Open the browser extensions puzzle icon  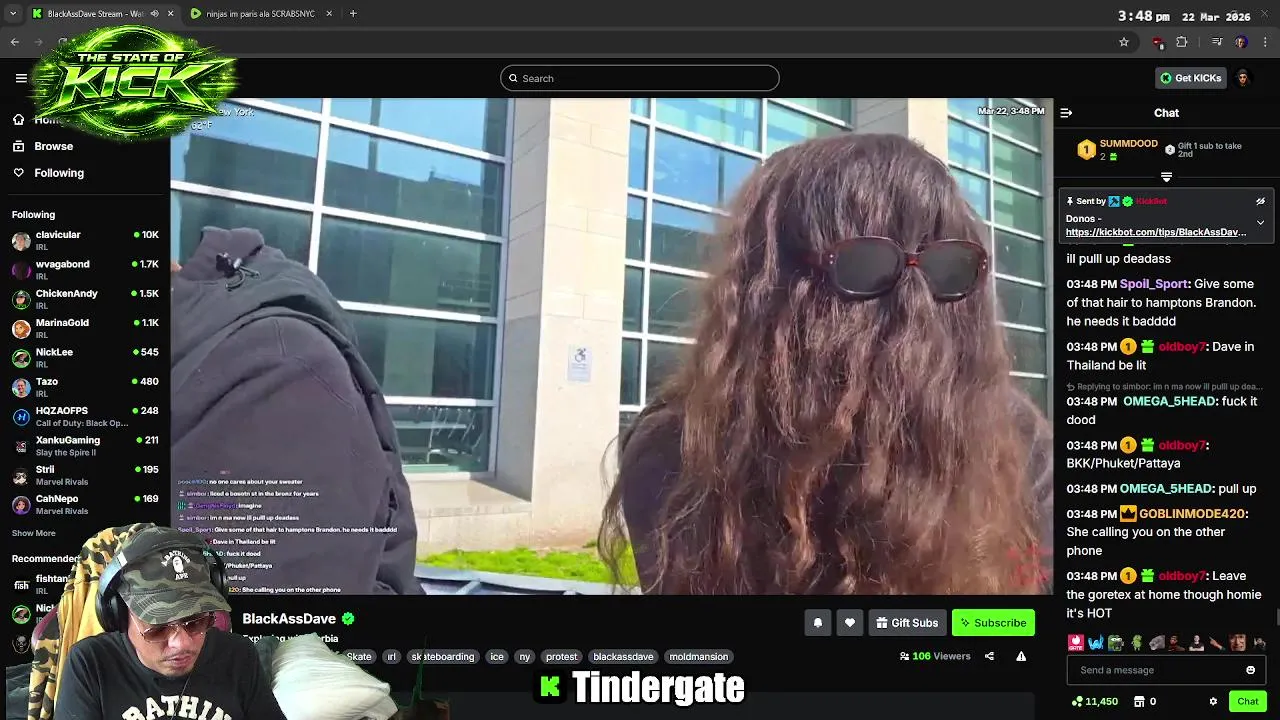click(x=1182, y=42)
